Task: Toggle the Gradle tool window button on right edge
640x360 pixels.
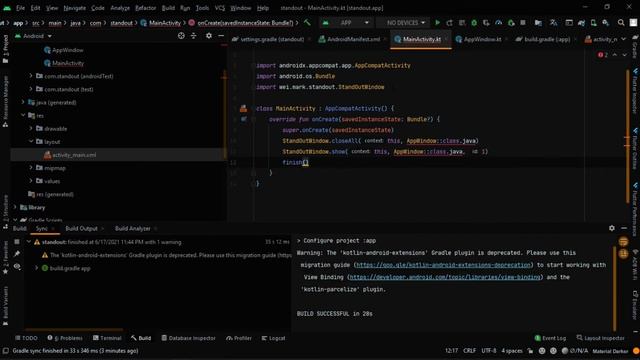Action: 635,48
